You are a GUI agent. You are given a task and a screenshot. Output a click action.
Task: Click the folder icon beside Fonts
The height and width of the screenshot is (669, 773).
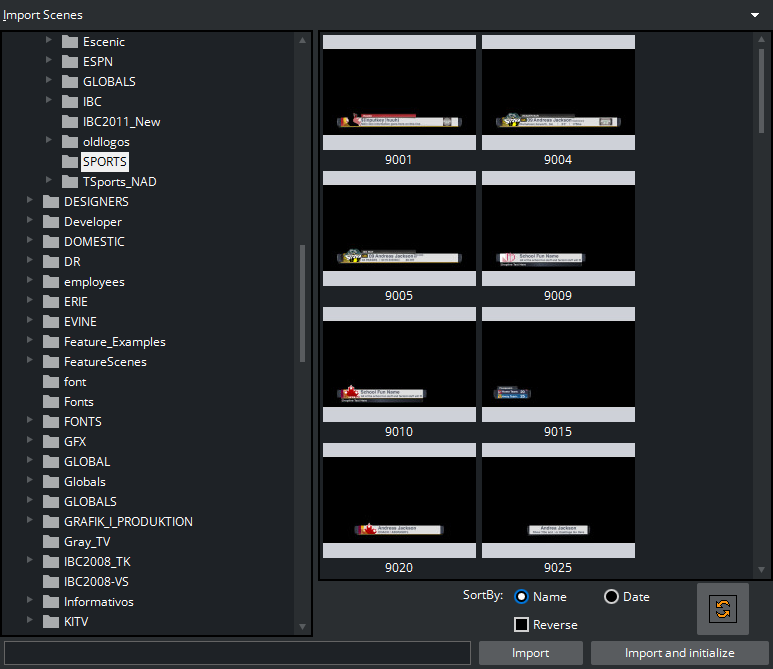51,402
